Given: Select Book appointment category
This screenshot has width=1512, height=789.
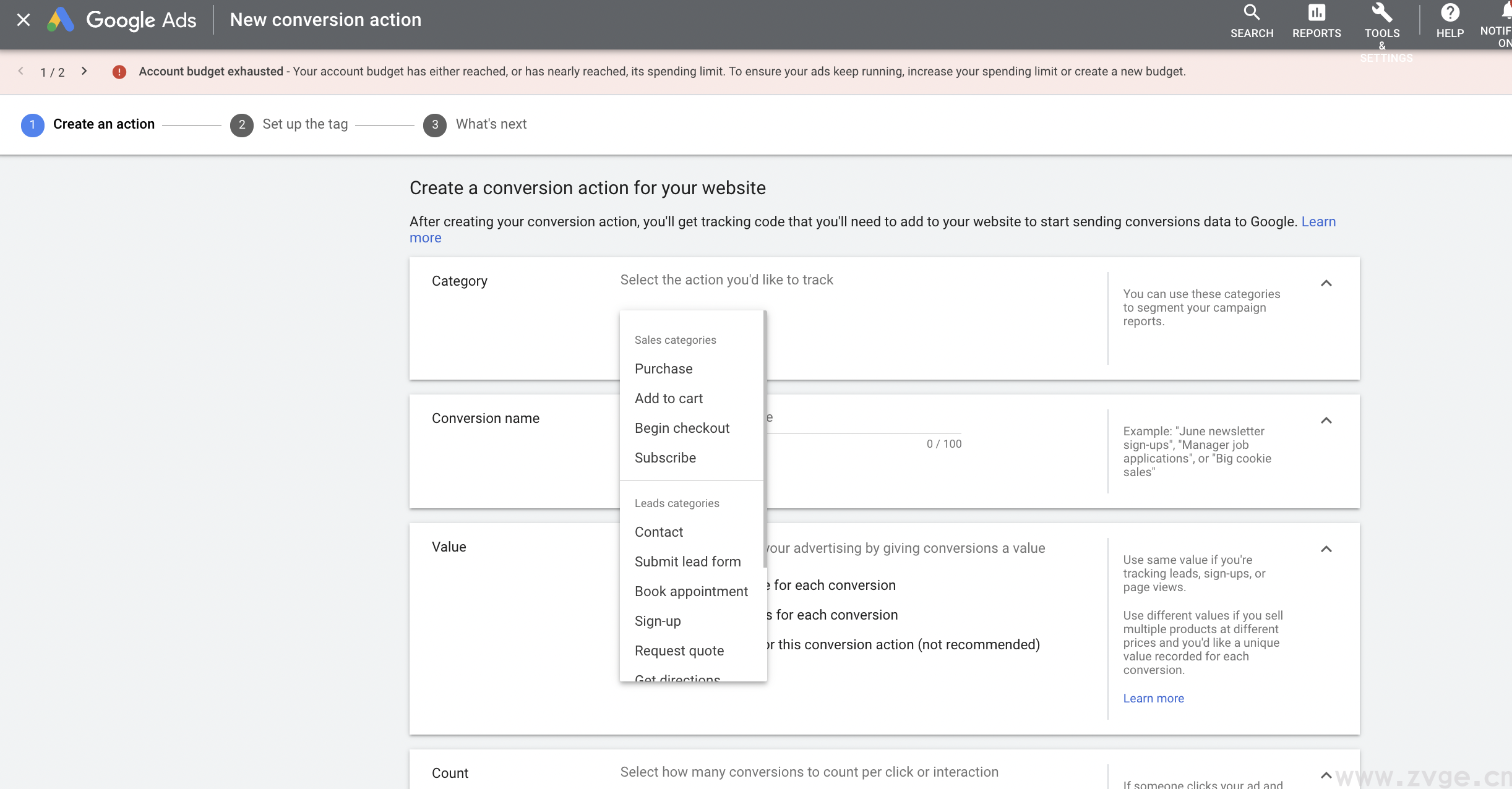Looking at the screenshot, I should point(691,591).
